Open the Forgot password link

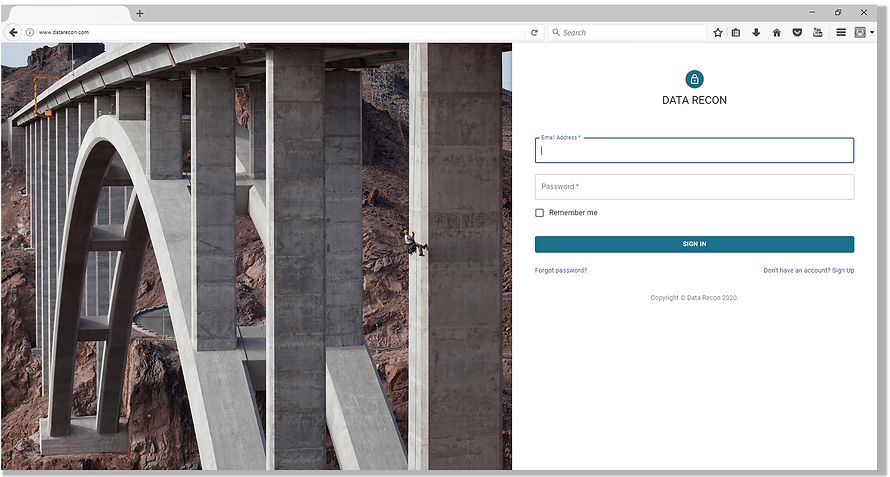[x=561, y=270]
